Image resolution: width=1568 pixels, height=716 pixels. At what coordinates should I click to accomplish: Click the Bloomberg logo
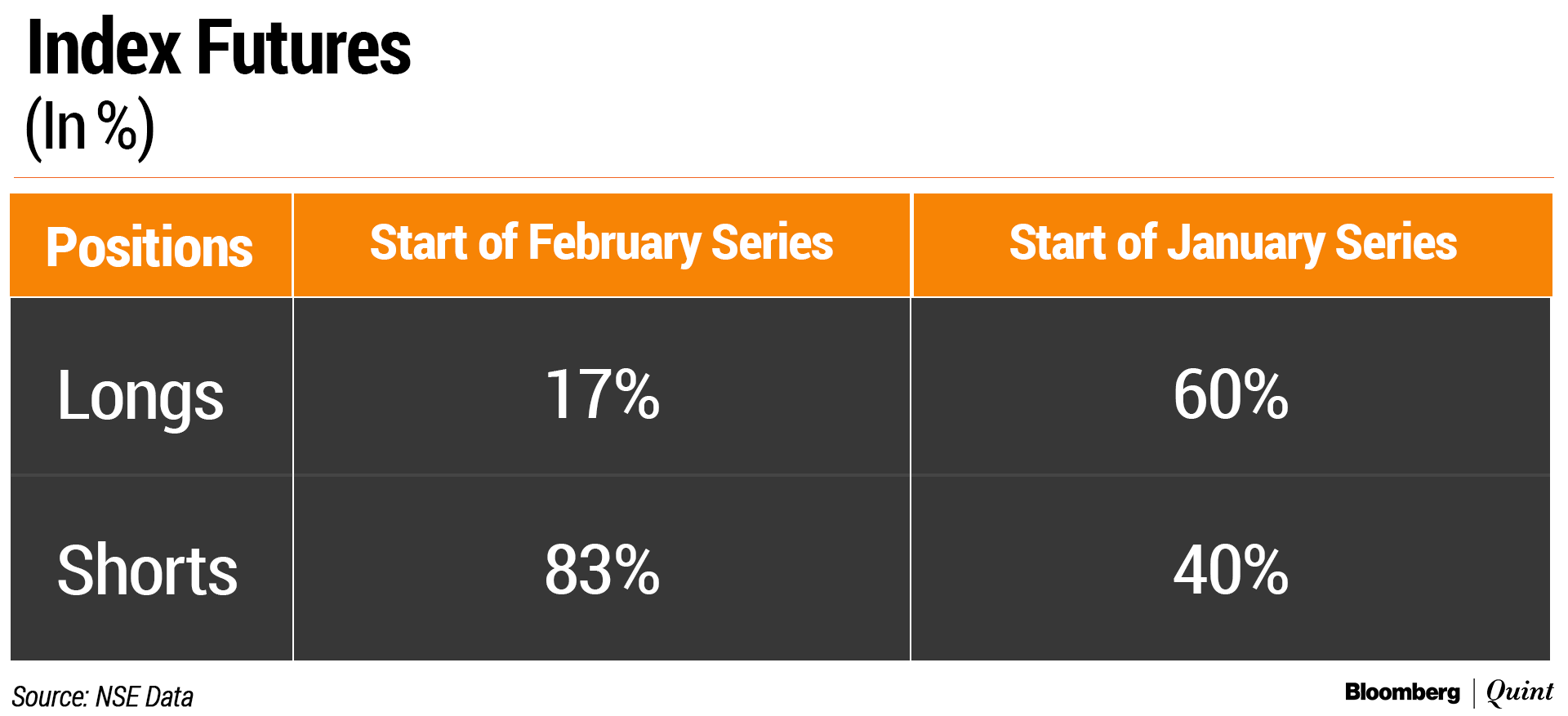pos(1402,692)
